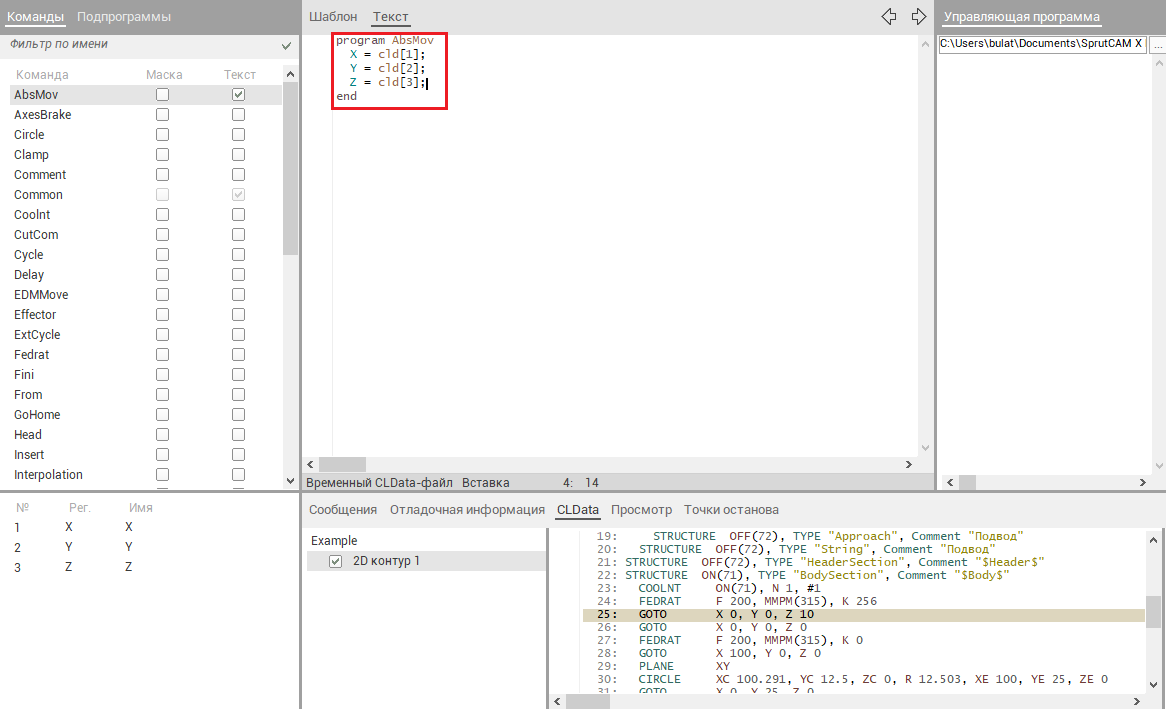Open the Шаблон tab
1166x709 pixels.
coord(333,17)
